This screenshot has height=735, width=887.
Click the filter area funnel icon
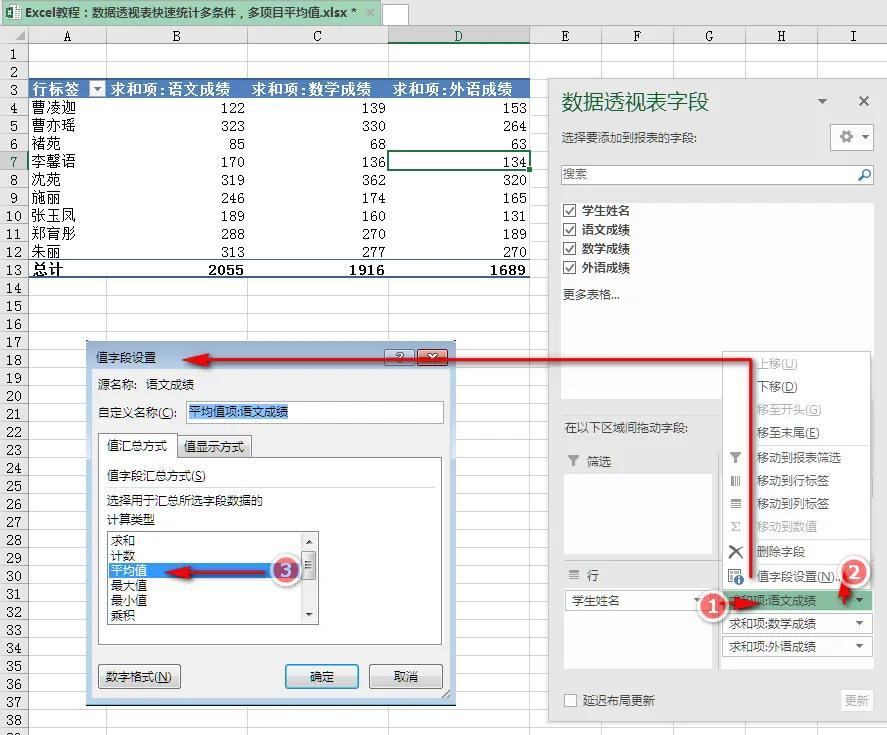[573, 461]
